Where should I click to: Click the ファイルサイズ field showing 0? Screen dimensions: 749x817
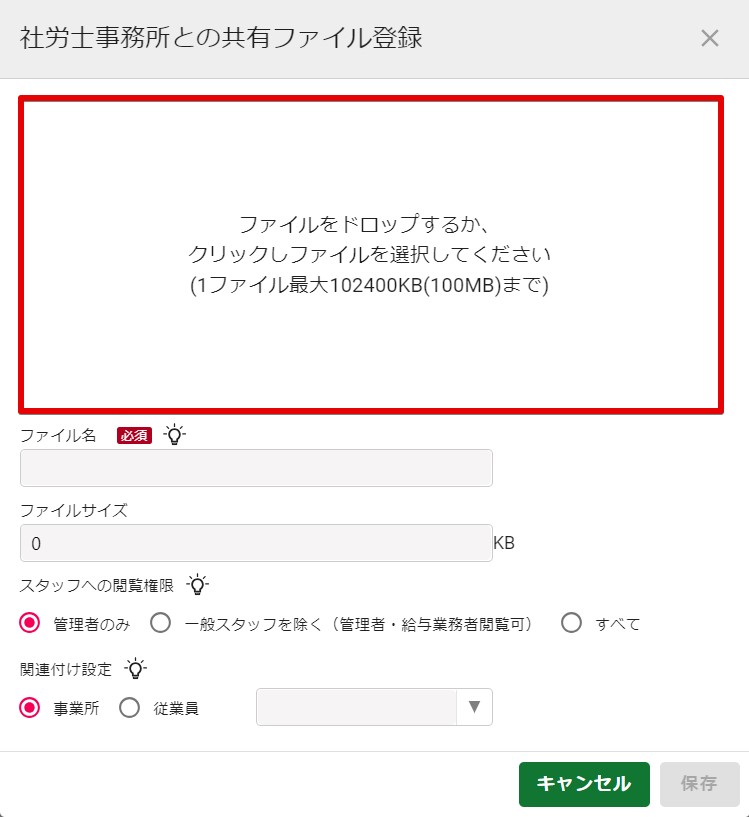[256, 543]
